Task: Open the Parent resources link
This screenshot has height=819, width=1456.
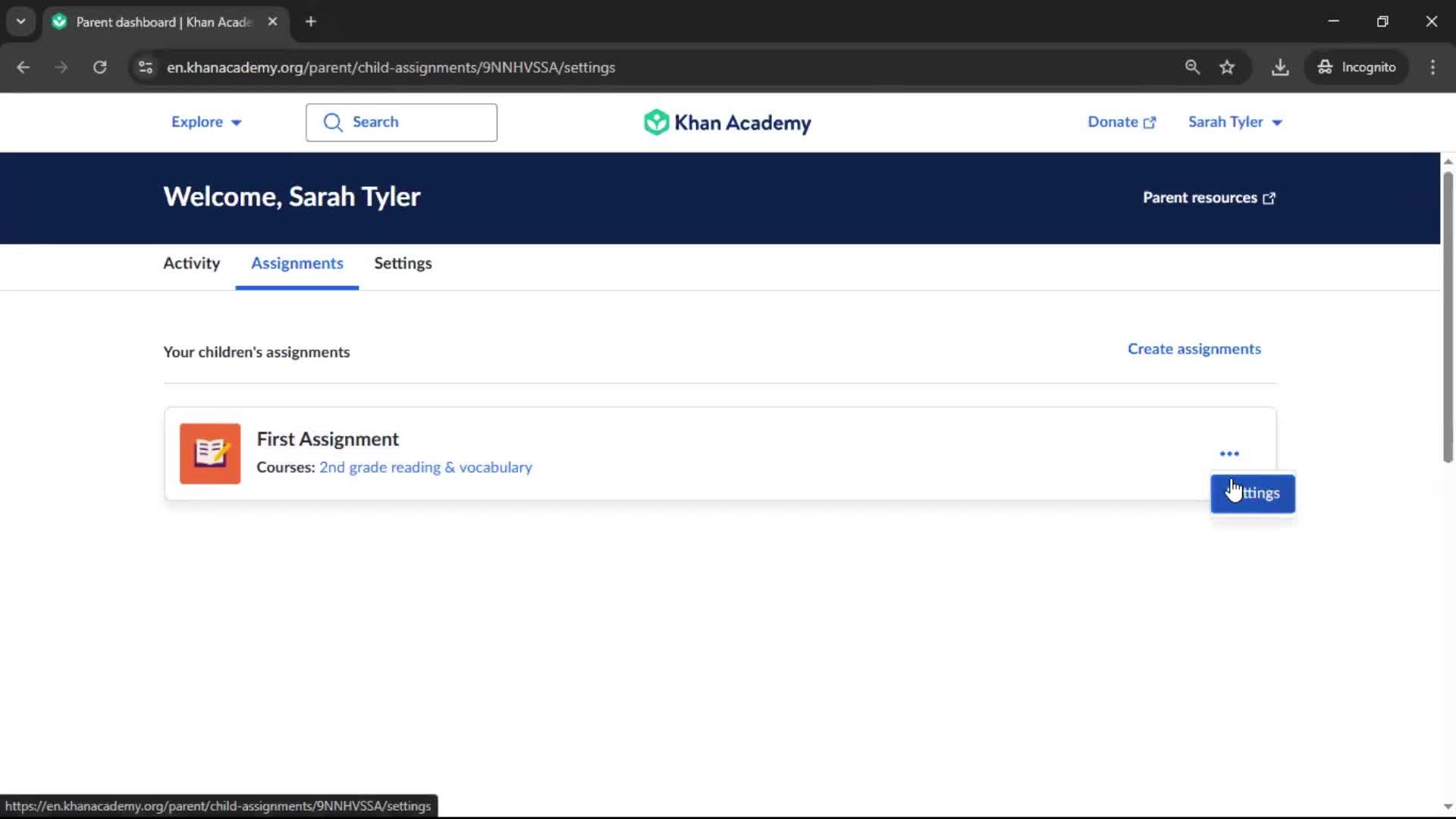Action: 1210,198
